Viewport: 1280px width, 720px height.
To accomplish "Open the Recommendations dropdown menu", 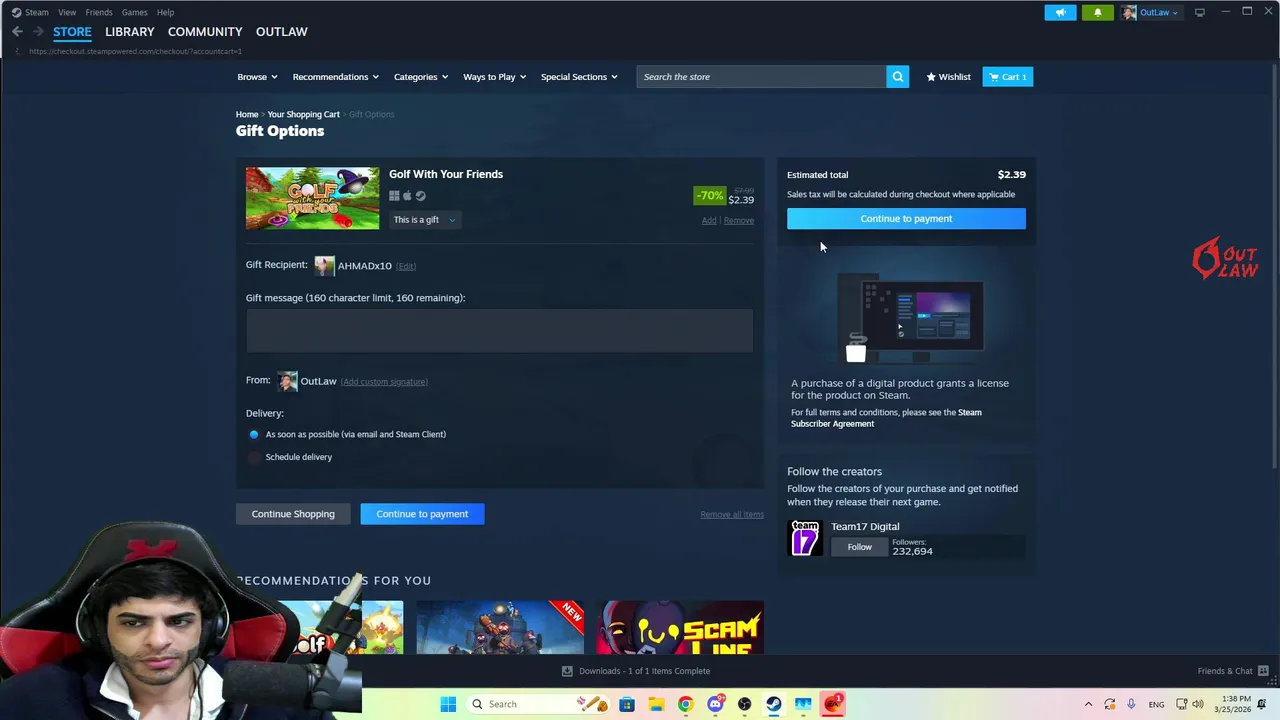I will click(x=335, y=77).
